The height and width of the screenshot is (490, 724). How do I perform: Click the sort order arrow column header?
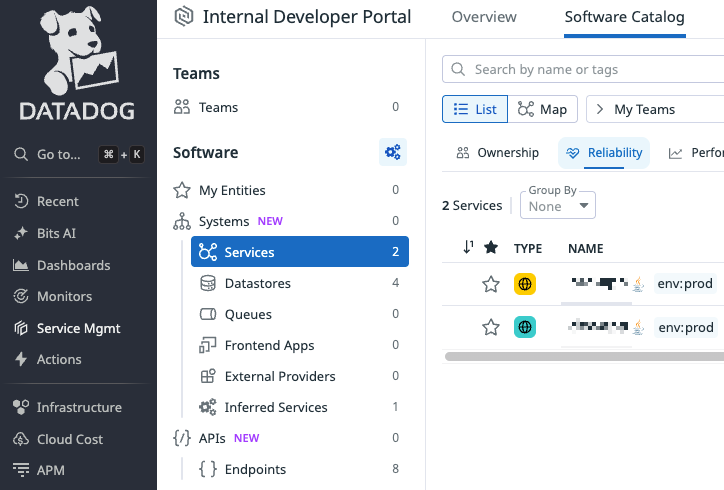click(468, 248)
